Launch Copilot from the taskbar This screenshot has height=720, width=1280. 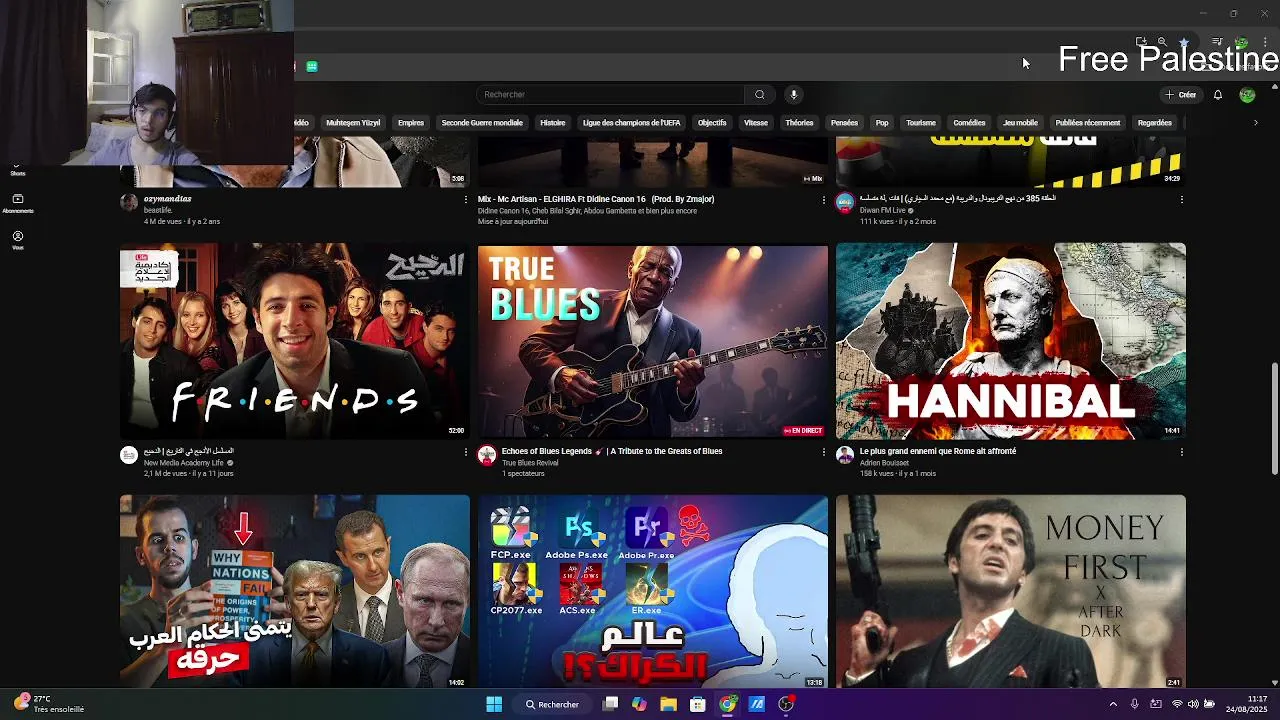coord(639,704)
